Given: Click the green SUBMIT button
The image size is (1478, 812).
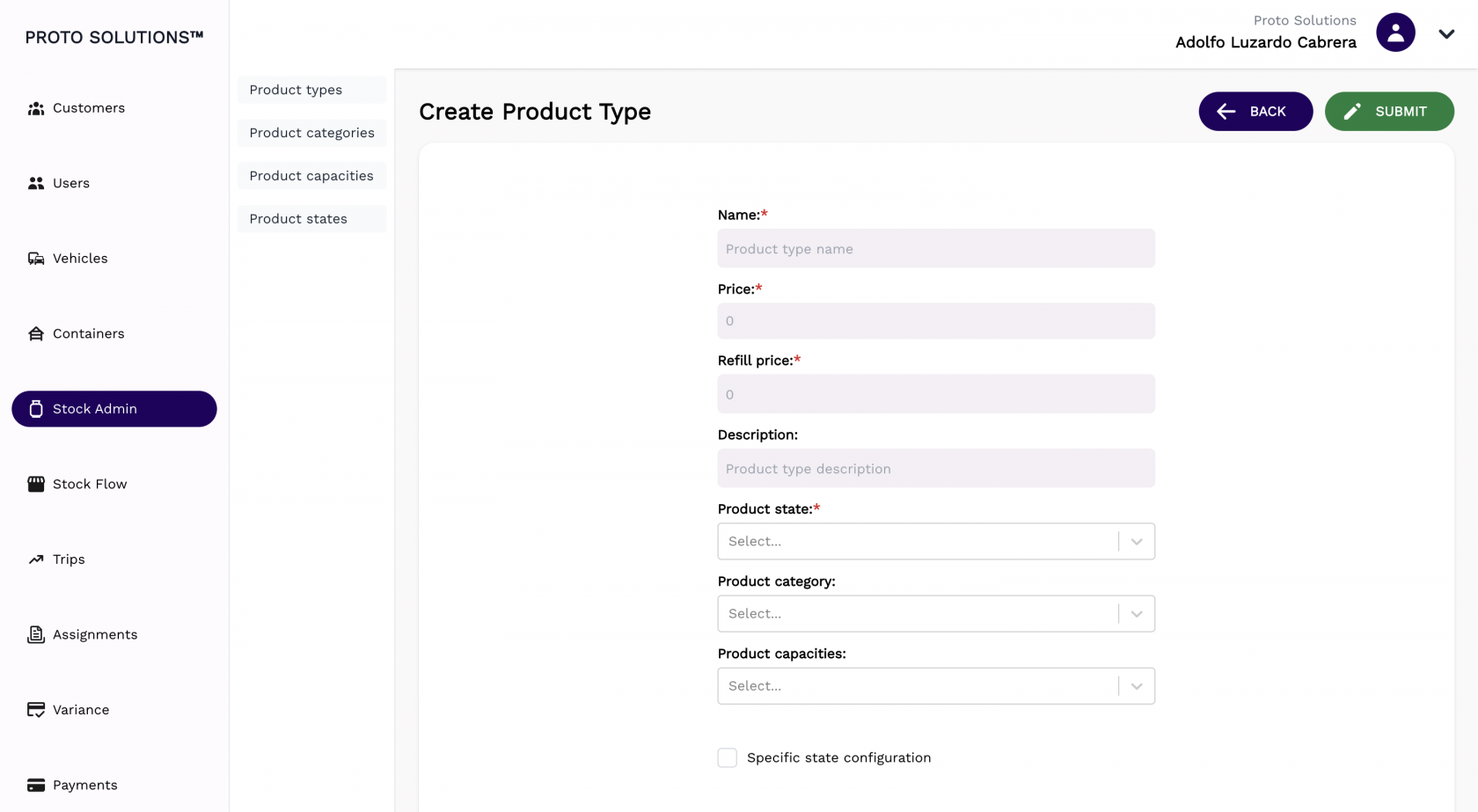Looking at the screenshot, I should click(x=1389, y=112).
